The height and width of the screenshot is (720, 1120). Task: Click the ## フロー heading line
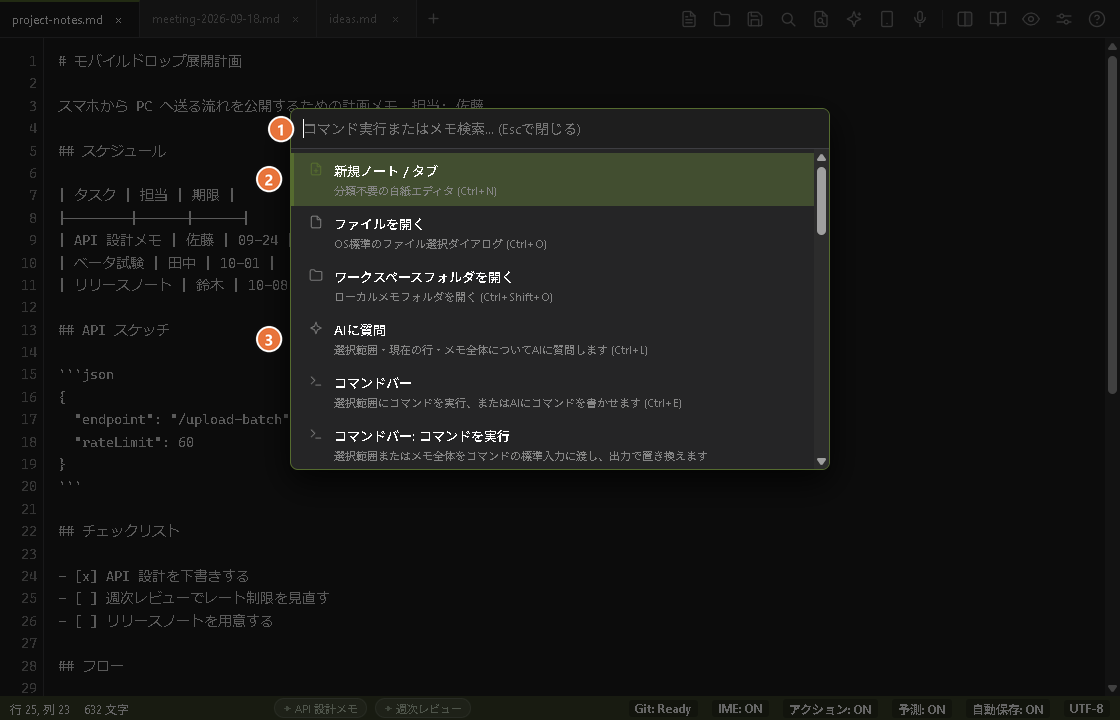coord(91,666)
